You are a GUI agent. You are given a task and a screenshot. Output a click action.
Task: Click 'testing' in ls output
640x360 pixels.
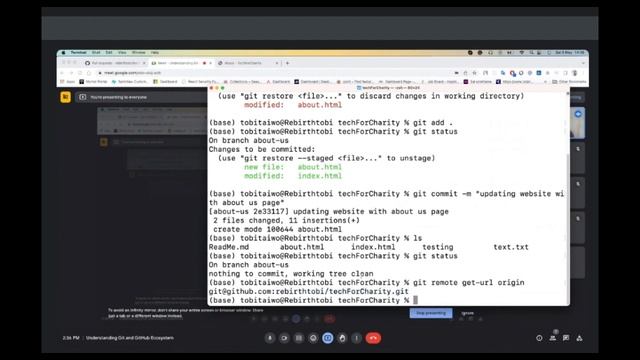coord(438,247)
